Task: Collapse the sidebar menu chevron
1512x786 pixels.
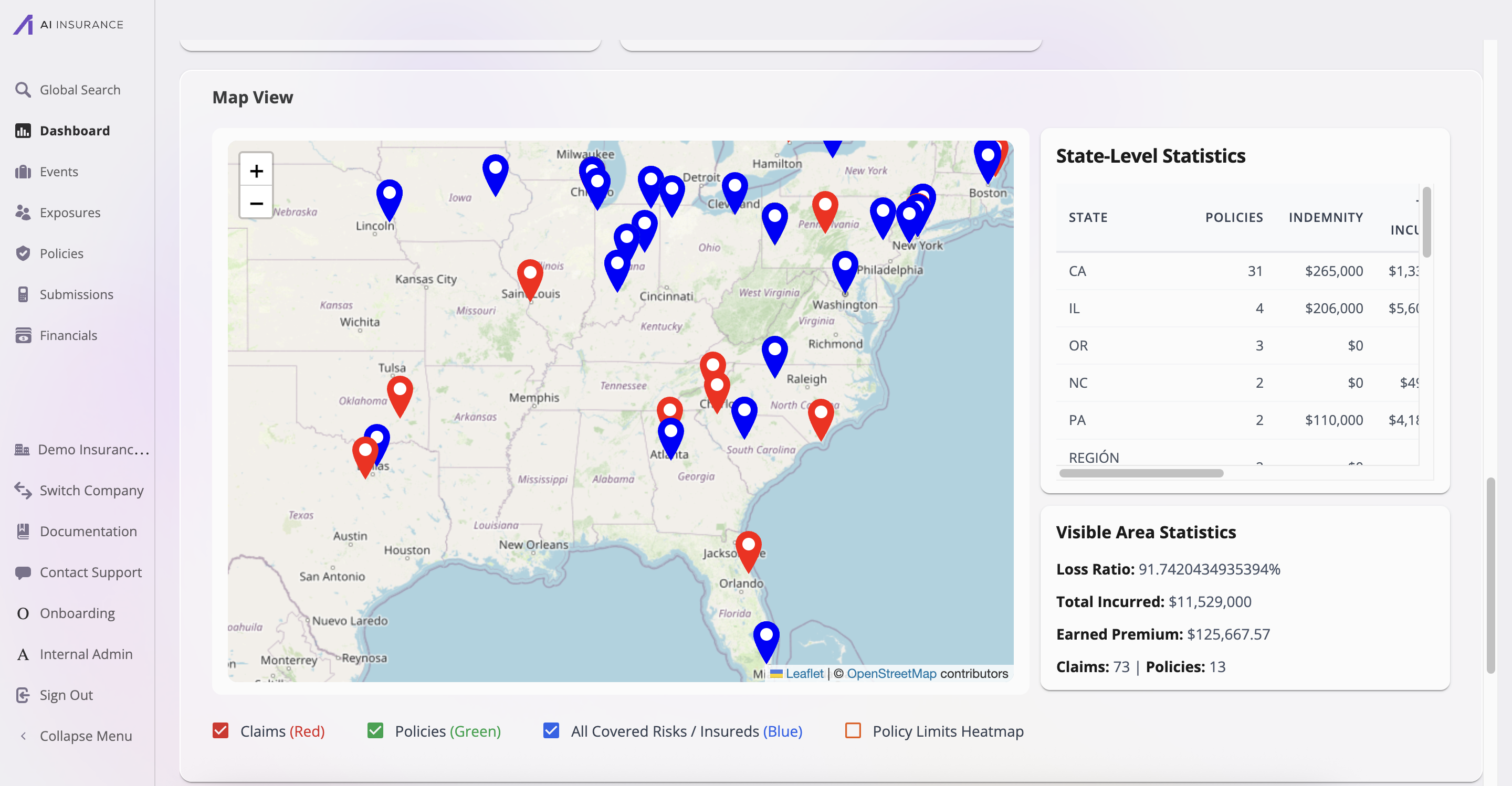Action: [23, 736]
